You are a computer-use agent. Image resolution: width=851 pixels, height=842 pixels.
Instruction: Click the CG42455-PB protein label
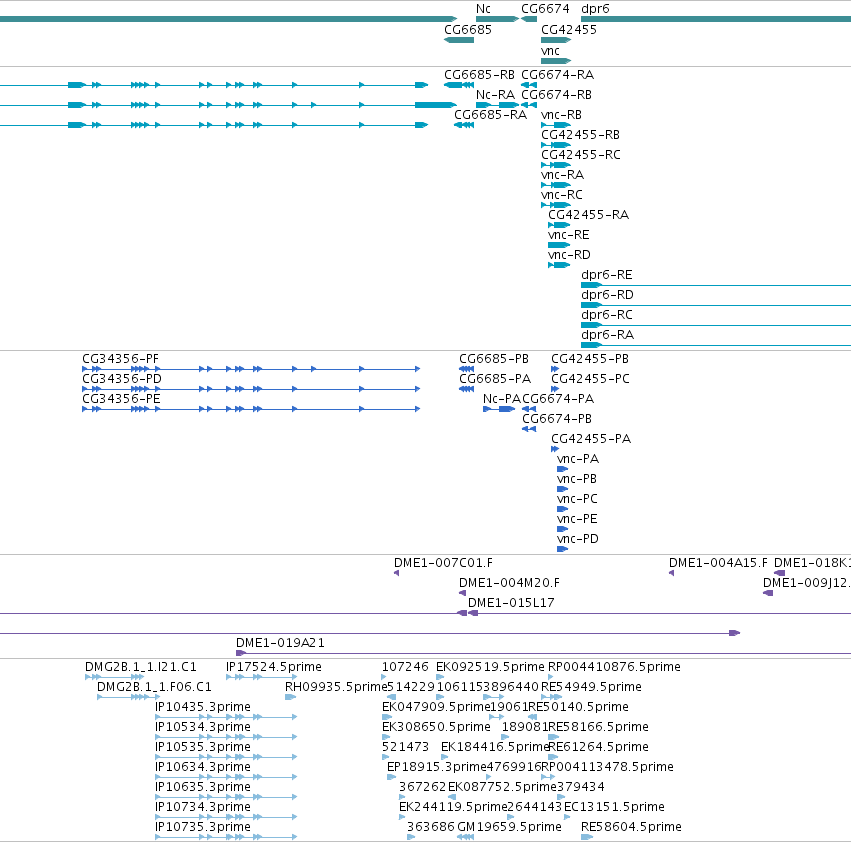(x=590, y=359)
